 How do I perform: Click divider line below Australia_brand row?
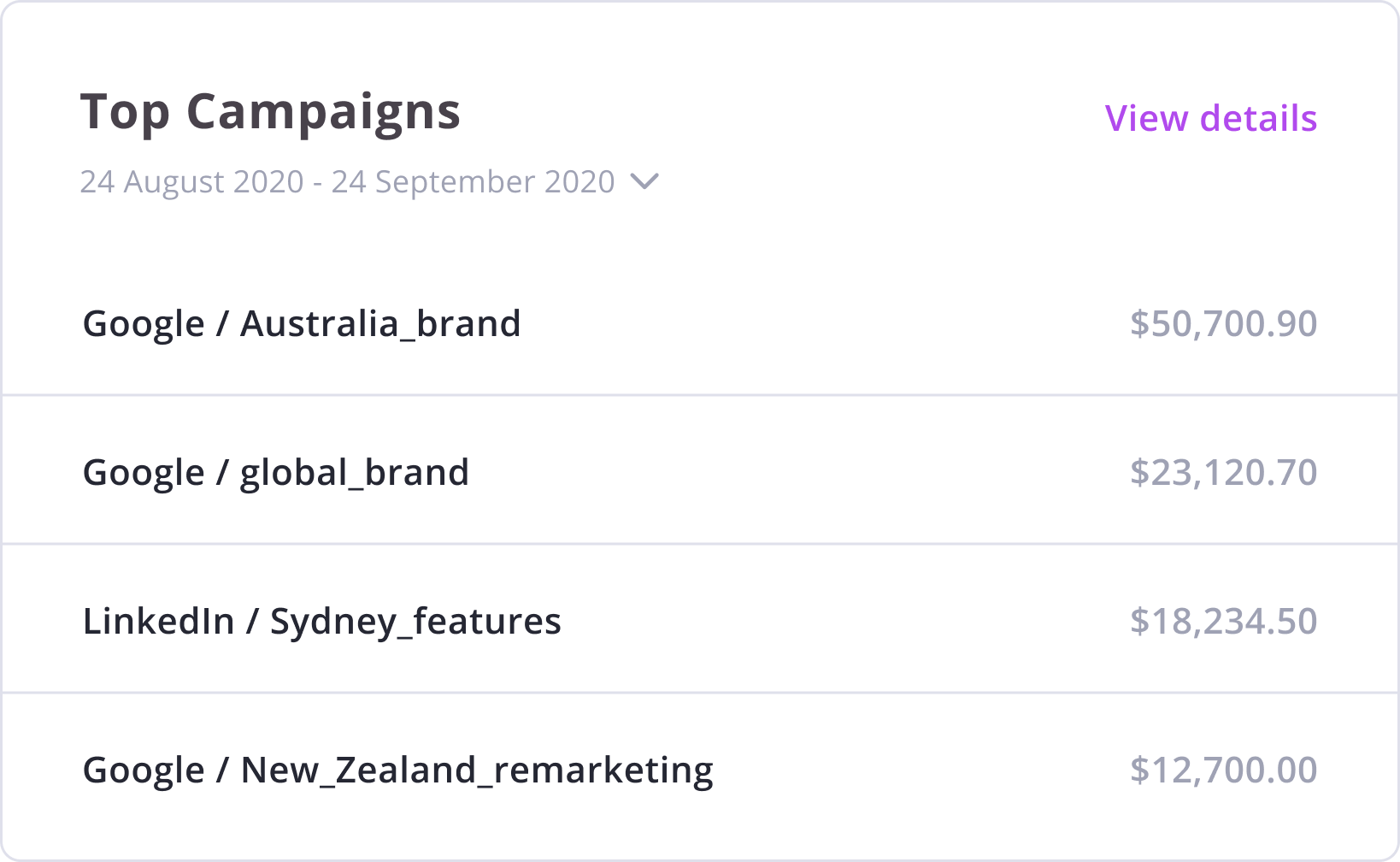(699, 395)
